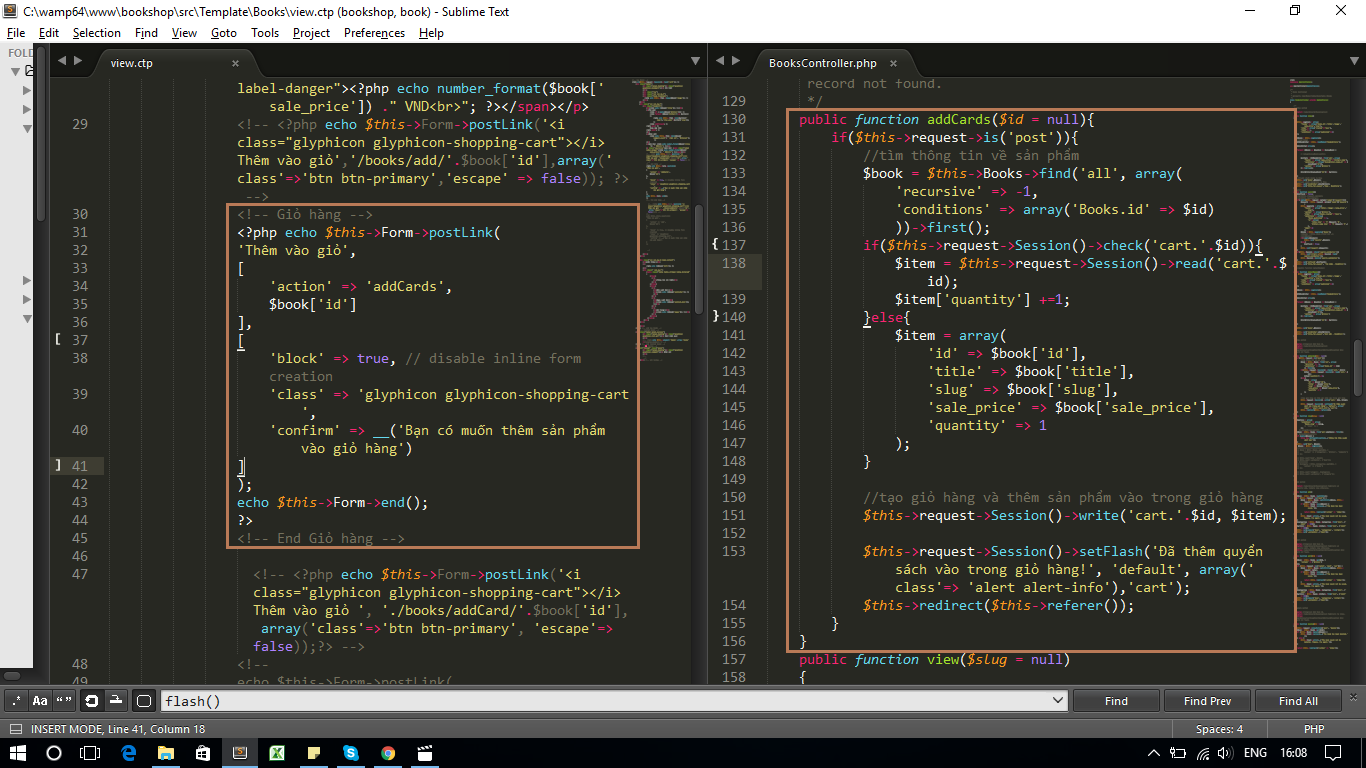The height and width of the screenshot is (768, 1366).
Task: Toggle highlight matches button
Action: (144, 701)
